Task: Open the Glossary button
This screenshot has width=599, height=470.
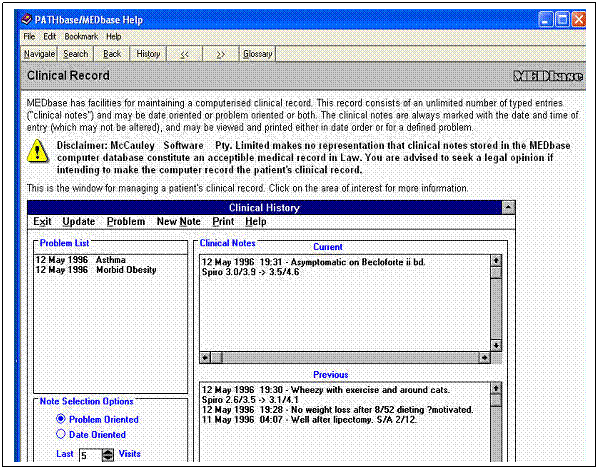Action: pos(257,54)
